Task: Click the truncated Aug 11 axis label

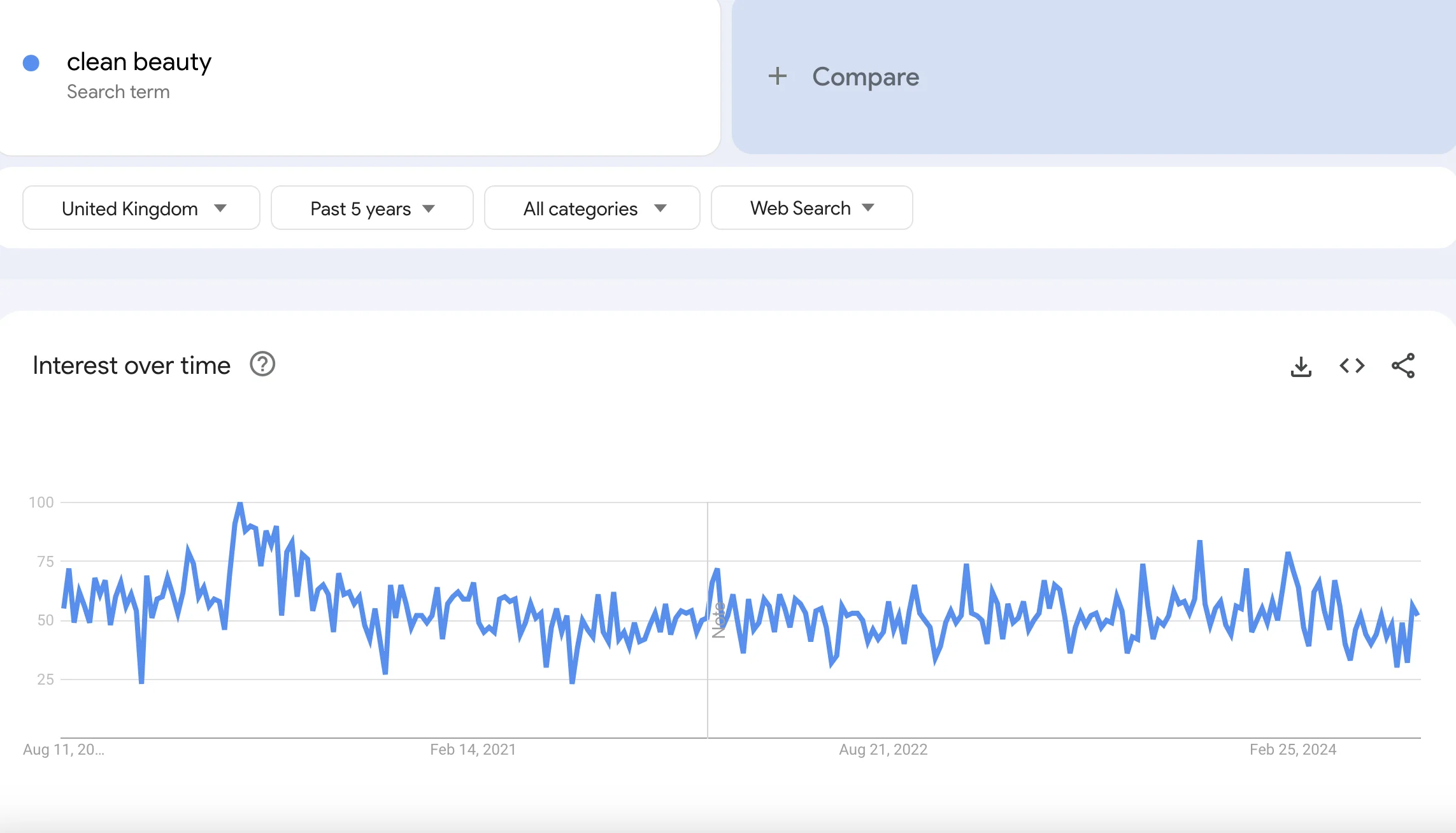Action: 64,750
